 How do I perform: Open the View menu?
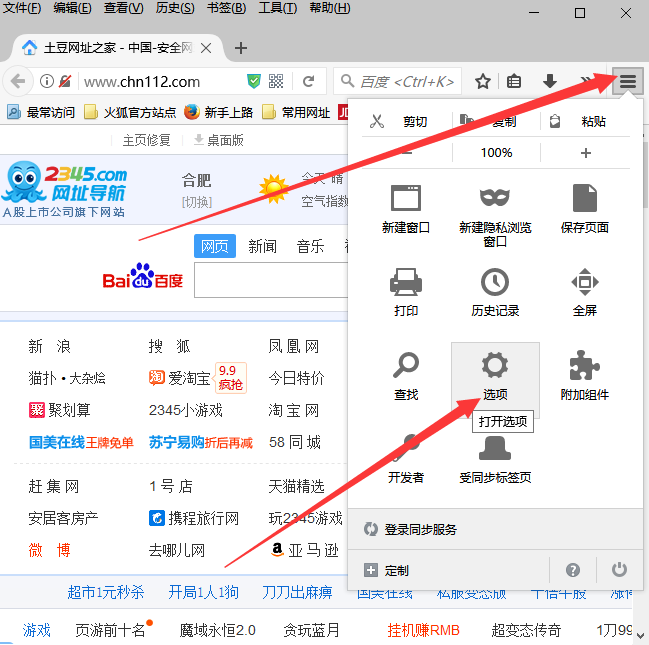[123, 8]
